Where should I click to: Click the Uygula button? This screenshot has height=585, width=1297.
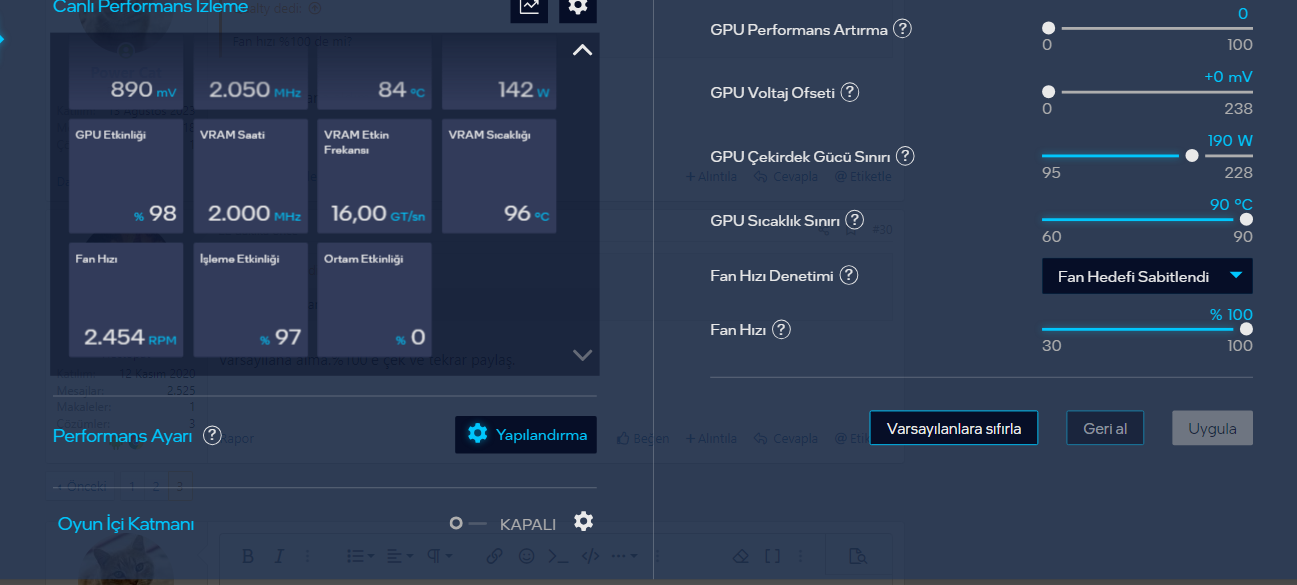(x=1212, y=428)
